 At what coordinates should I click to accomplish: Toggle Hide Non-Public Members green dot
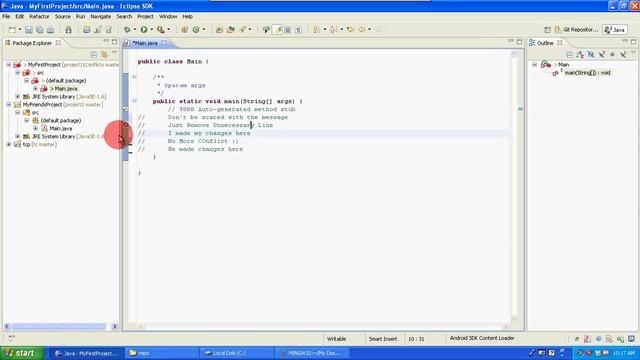click(612, 55)
